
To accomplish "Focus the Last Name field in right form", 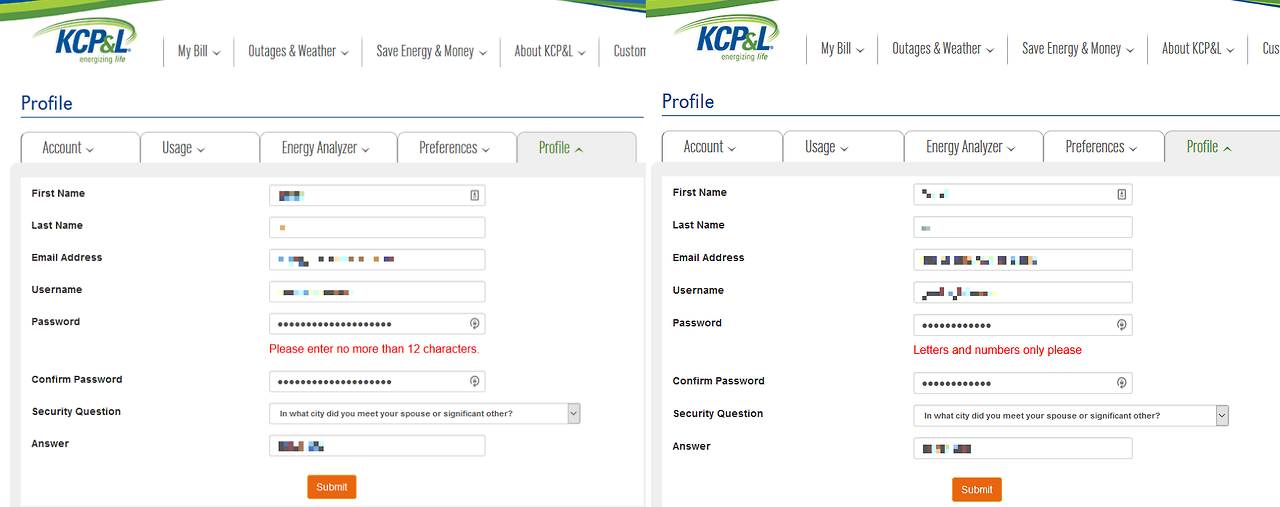I will [1023, 227].
